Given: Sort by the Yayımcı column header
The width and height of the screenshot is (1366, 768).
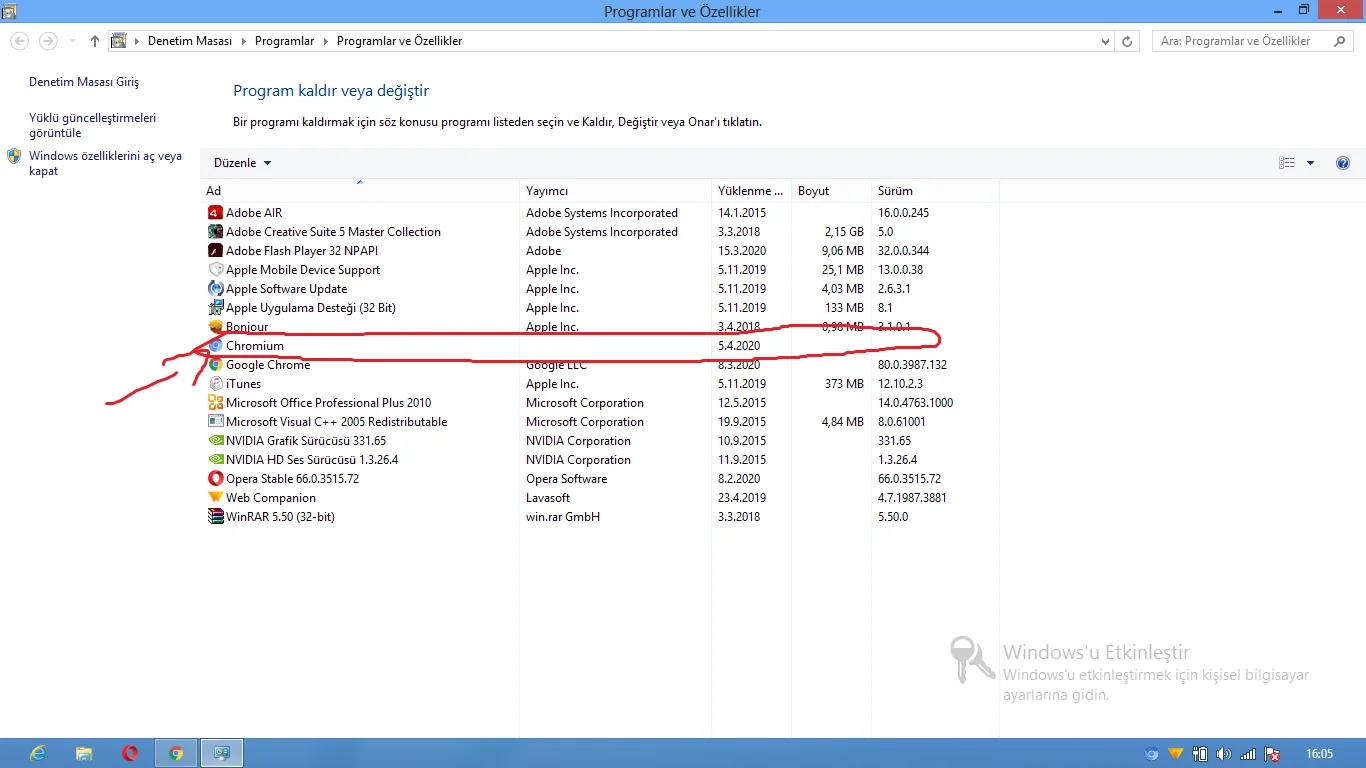Looking at the screenshot, I should (615, 191).
